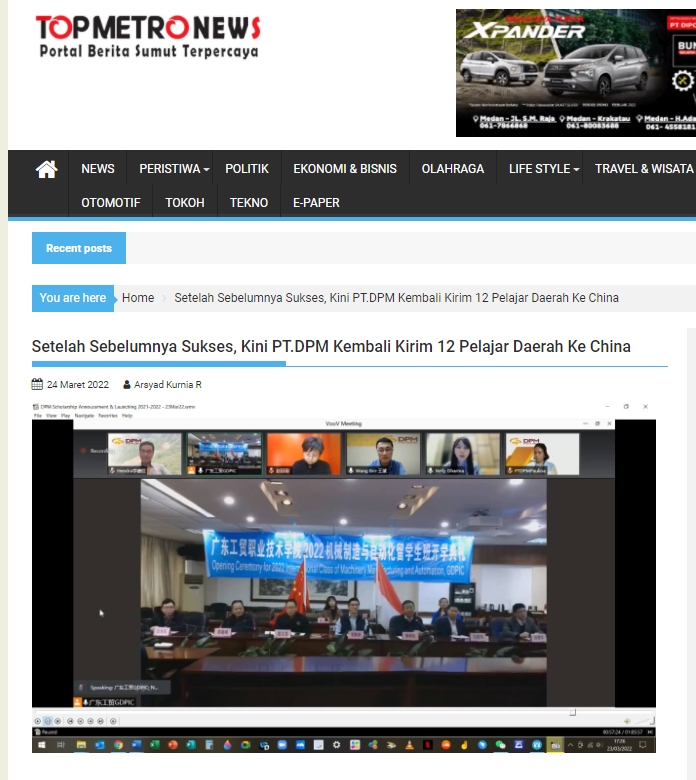
Task: Click the Home icon in navigation bar
Action: click(46, 169)
